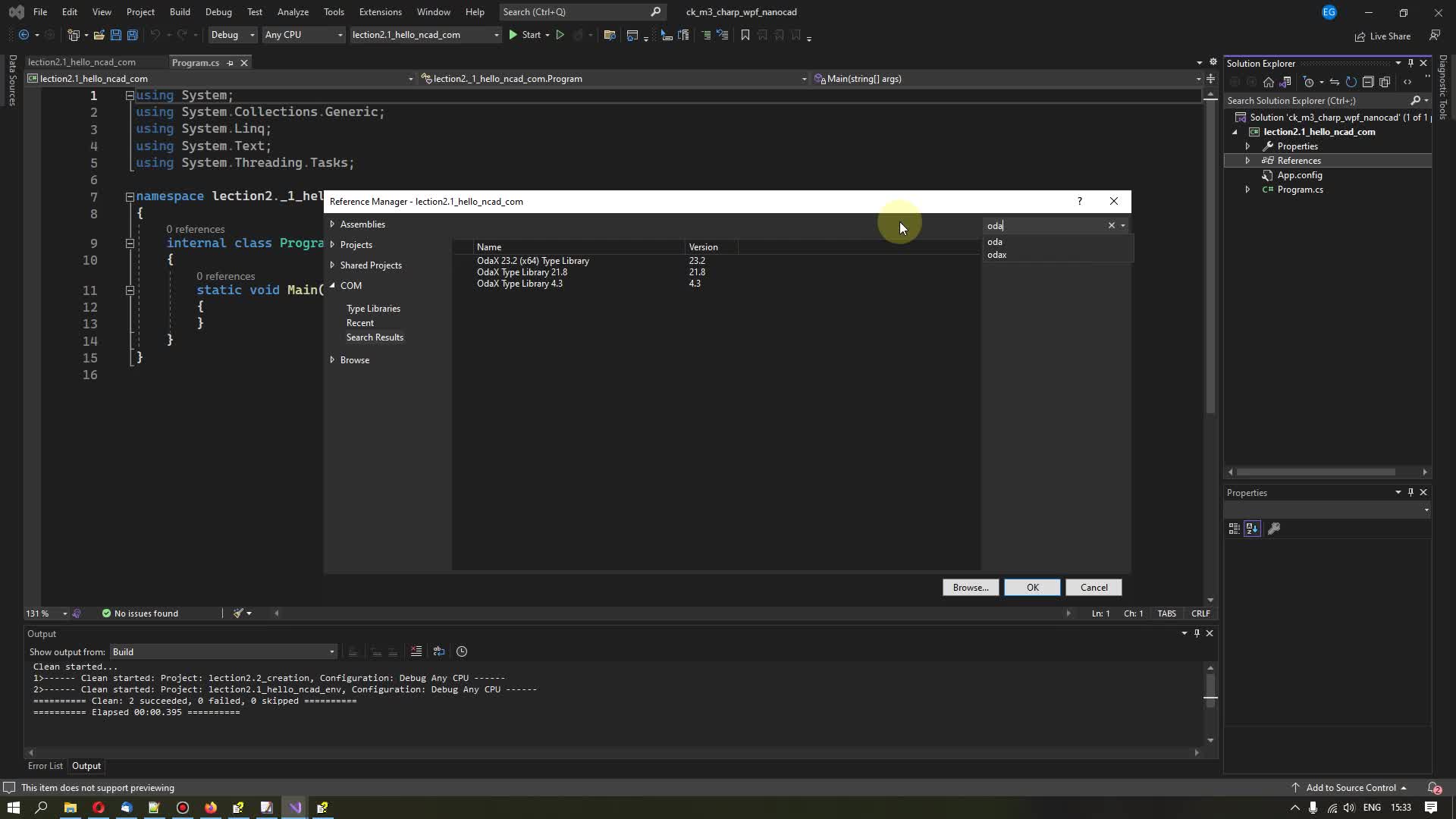Viewport: 1456px width, 819px height.
Task: Click the Windows Start button
Action: point(13,808)
